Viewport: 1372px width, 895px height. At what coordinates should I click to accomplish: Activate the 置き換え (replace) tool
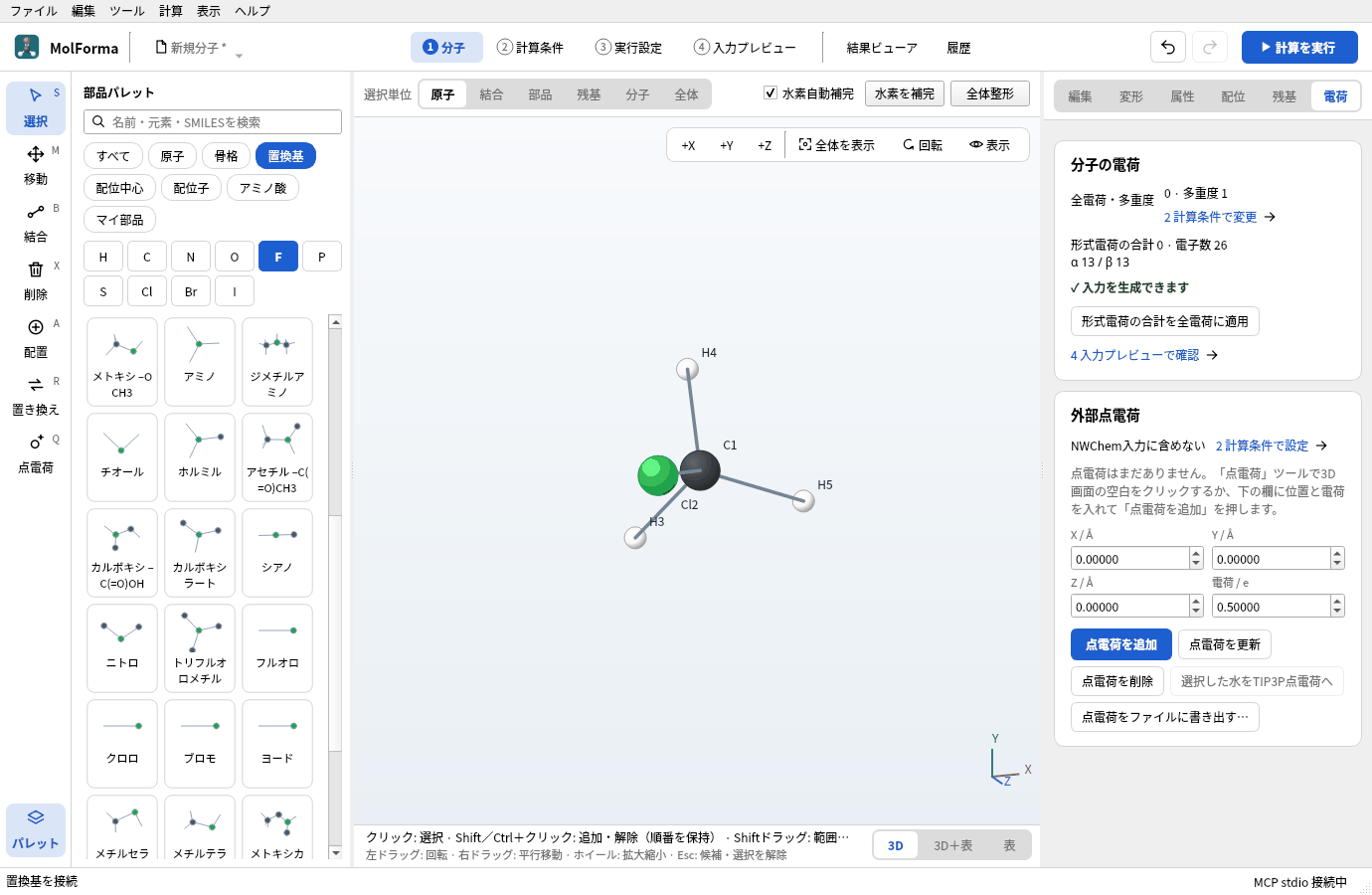[36, 396]
